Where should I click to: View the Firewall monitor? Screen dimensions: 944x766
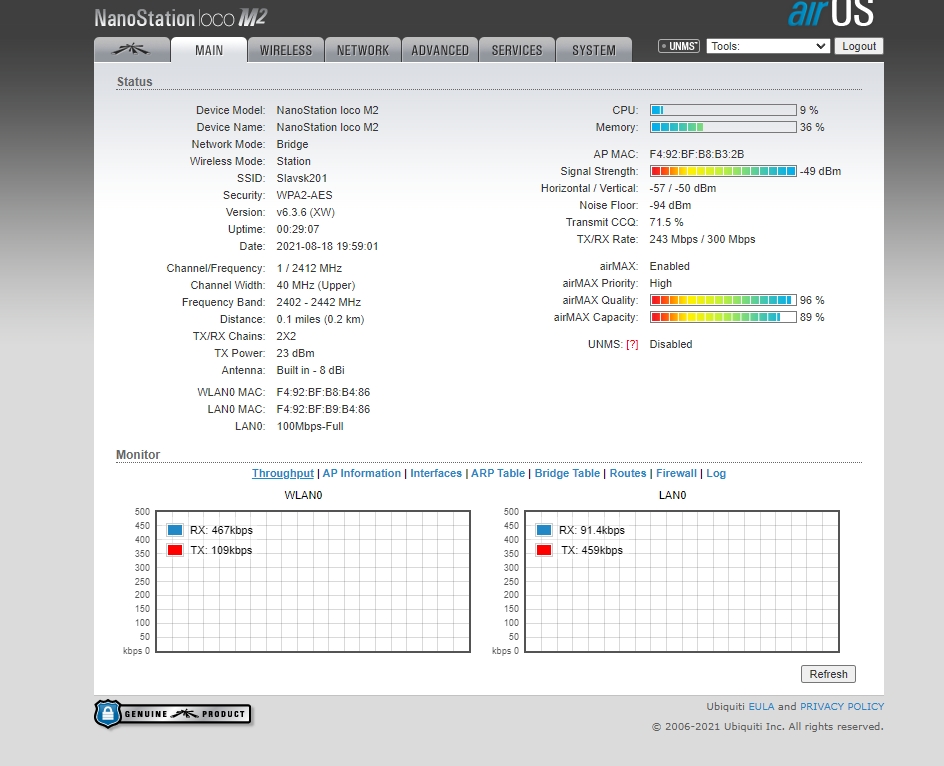coord(676,473)
